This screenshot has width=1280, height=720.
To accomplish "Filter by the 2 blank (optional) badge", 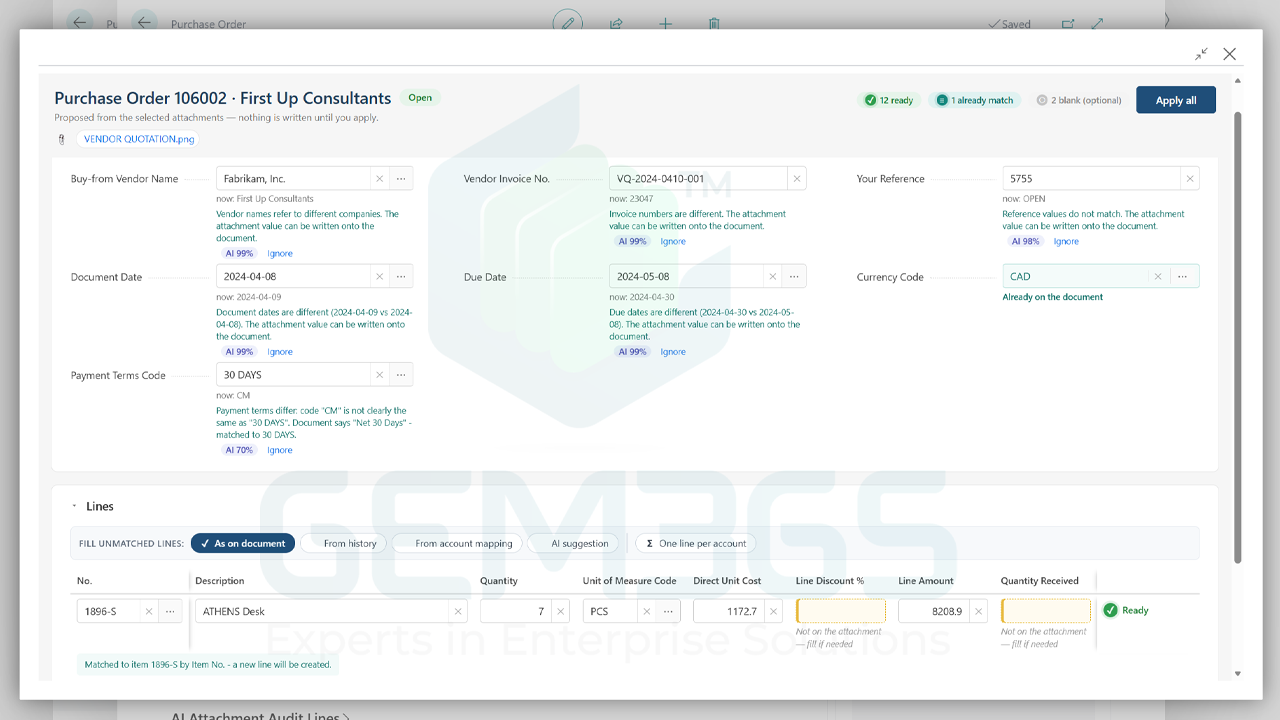I will [x=1079, y=100].
